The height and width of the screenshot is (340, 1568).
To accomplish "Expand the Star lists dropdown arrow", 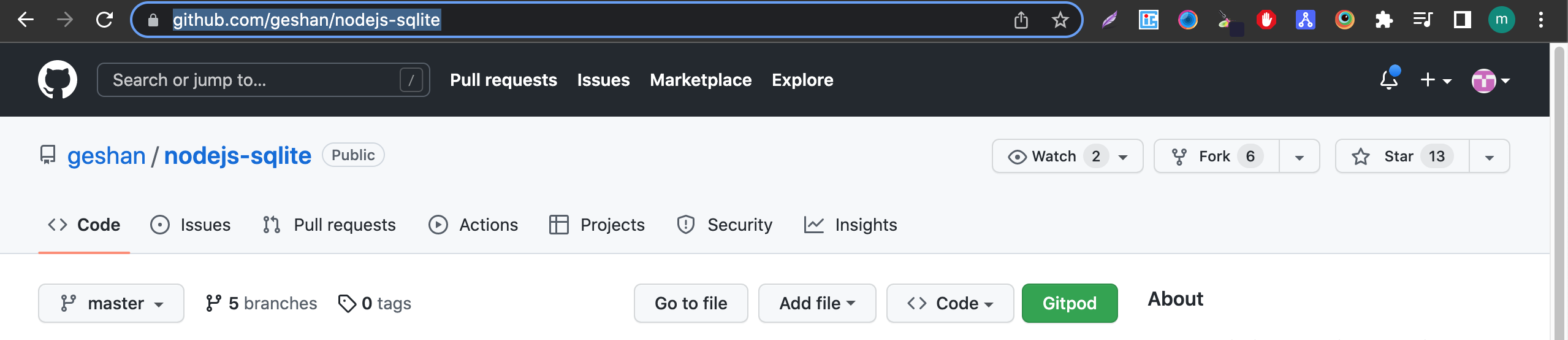I will click(x=1490, y=157).
